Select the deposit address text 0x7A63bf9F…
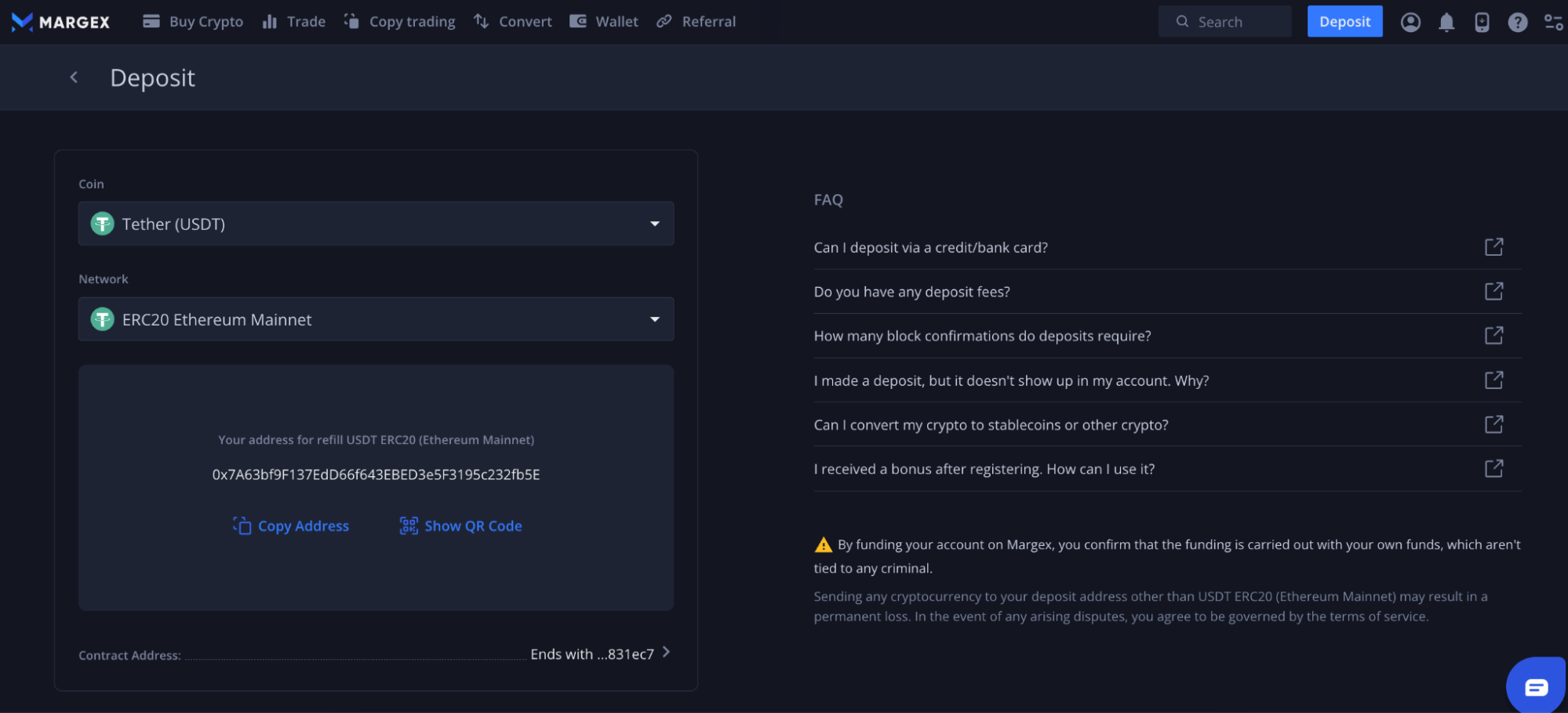 pyautogui.click(x=376, y=475)
